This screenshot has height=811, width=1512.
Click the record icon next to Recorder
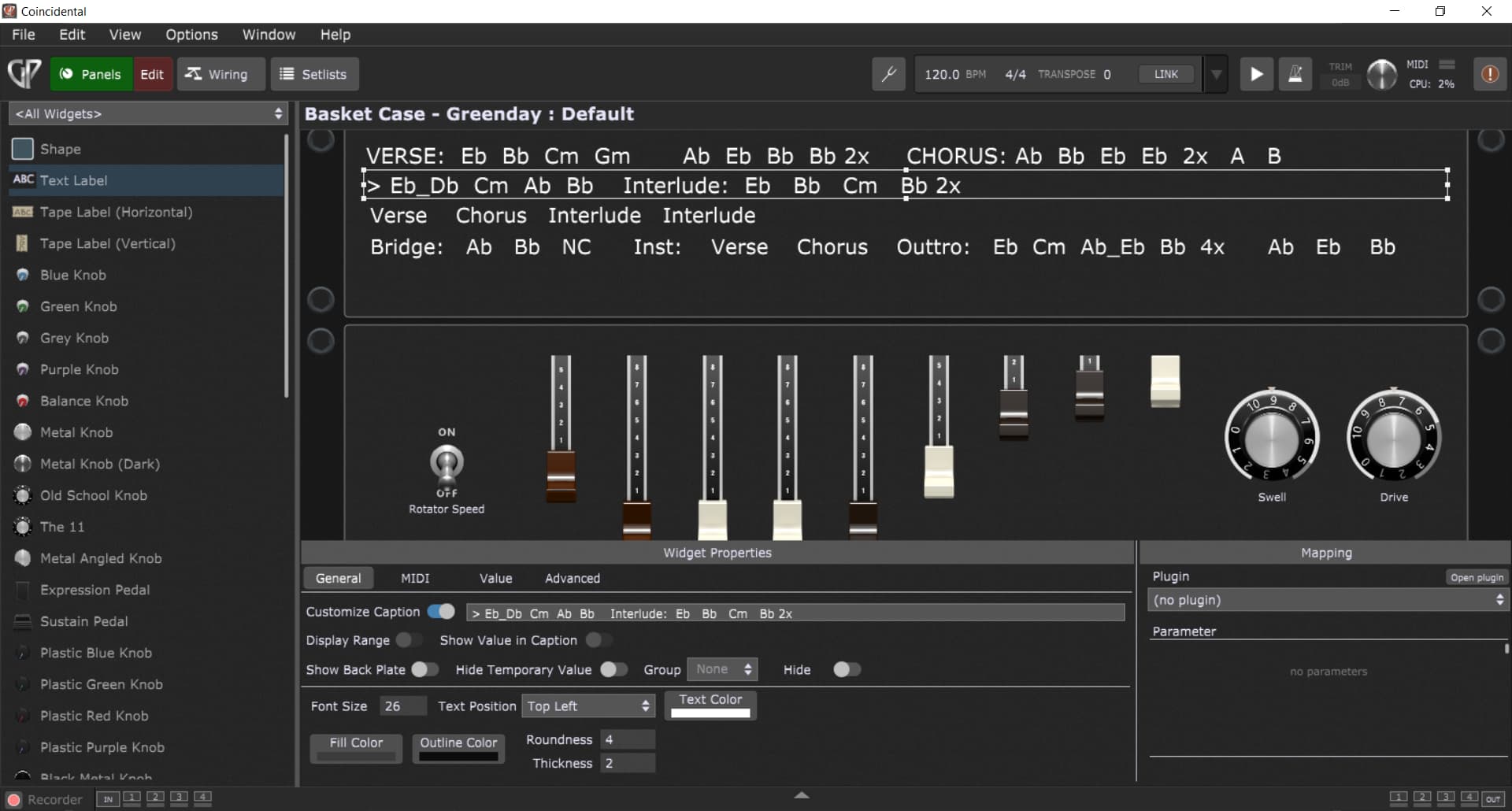(13, 799)
